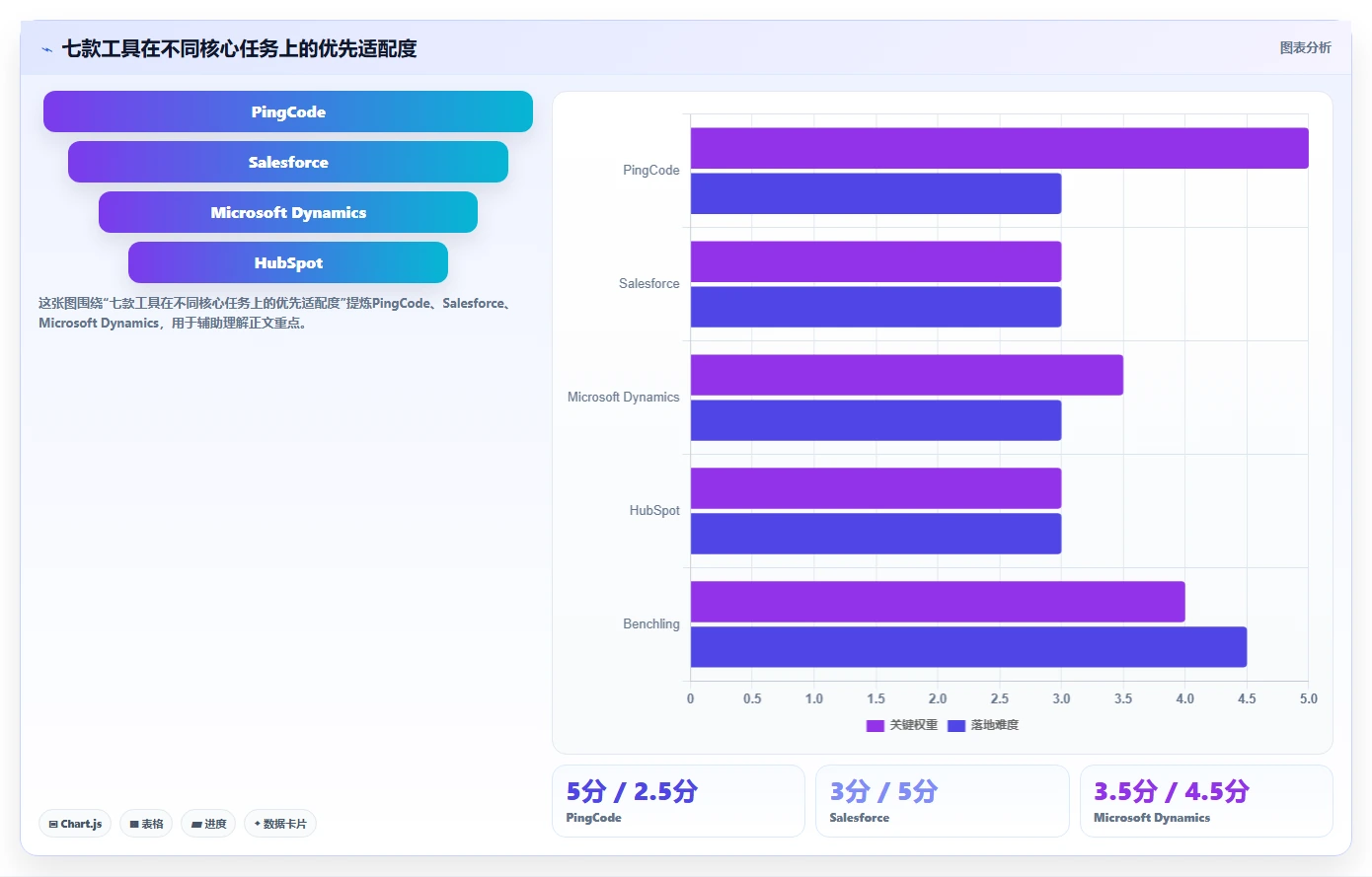Click Microsoft Dynamics' blue 落地难度 bar
The width and height of the screenshot is (1372, 877).
coord(876,420)
